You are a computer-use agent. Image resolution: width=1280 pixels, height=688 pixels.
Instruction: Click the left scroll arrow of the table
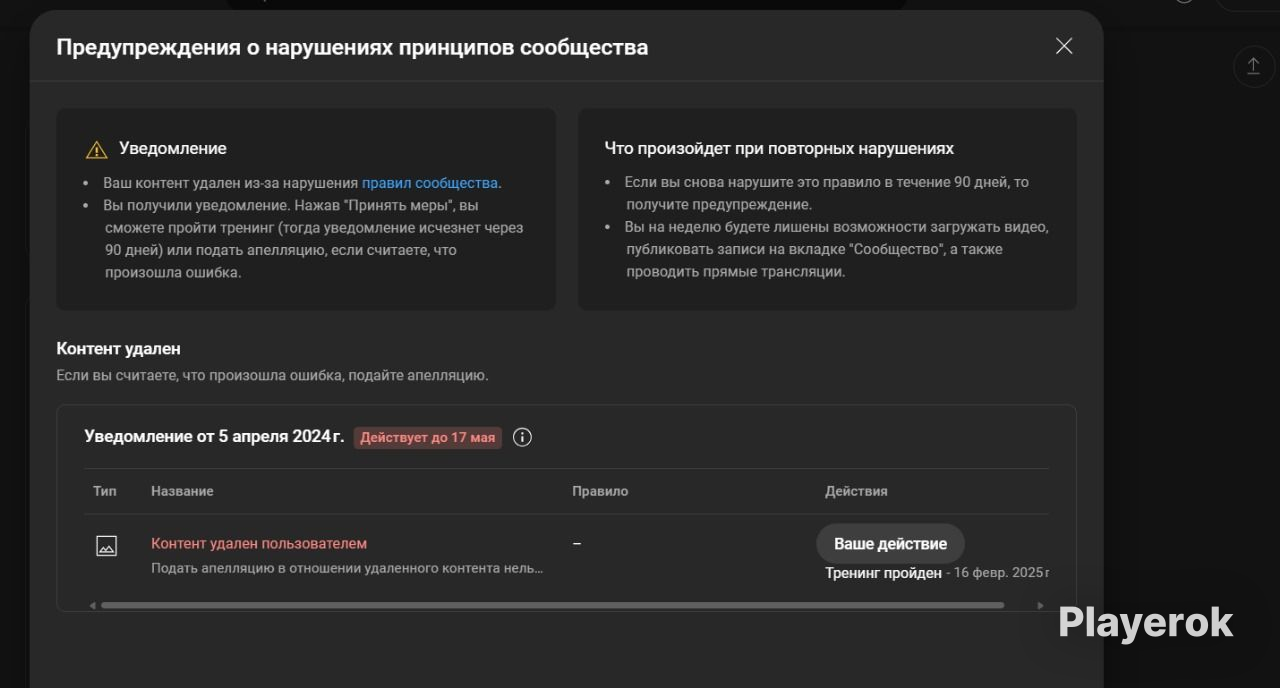pyautogui.click(x=93, y=605)
